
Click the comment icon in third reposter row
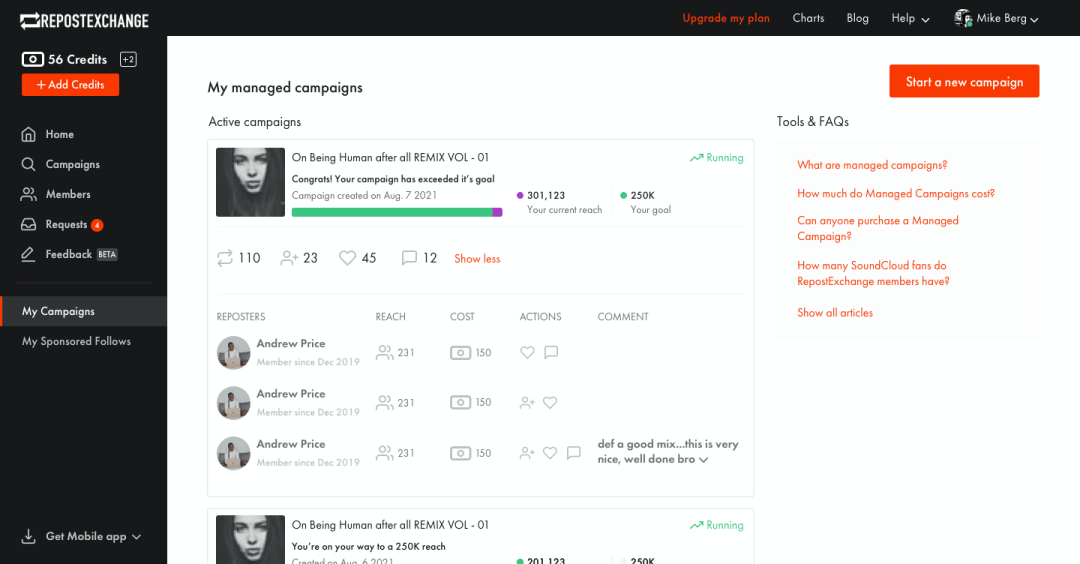[x=573, y=453]
